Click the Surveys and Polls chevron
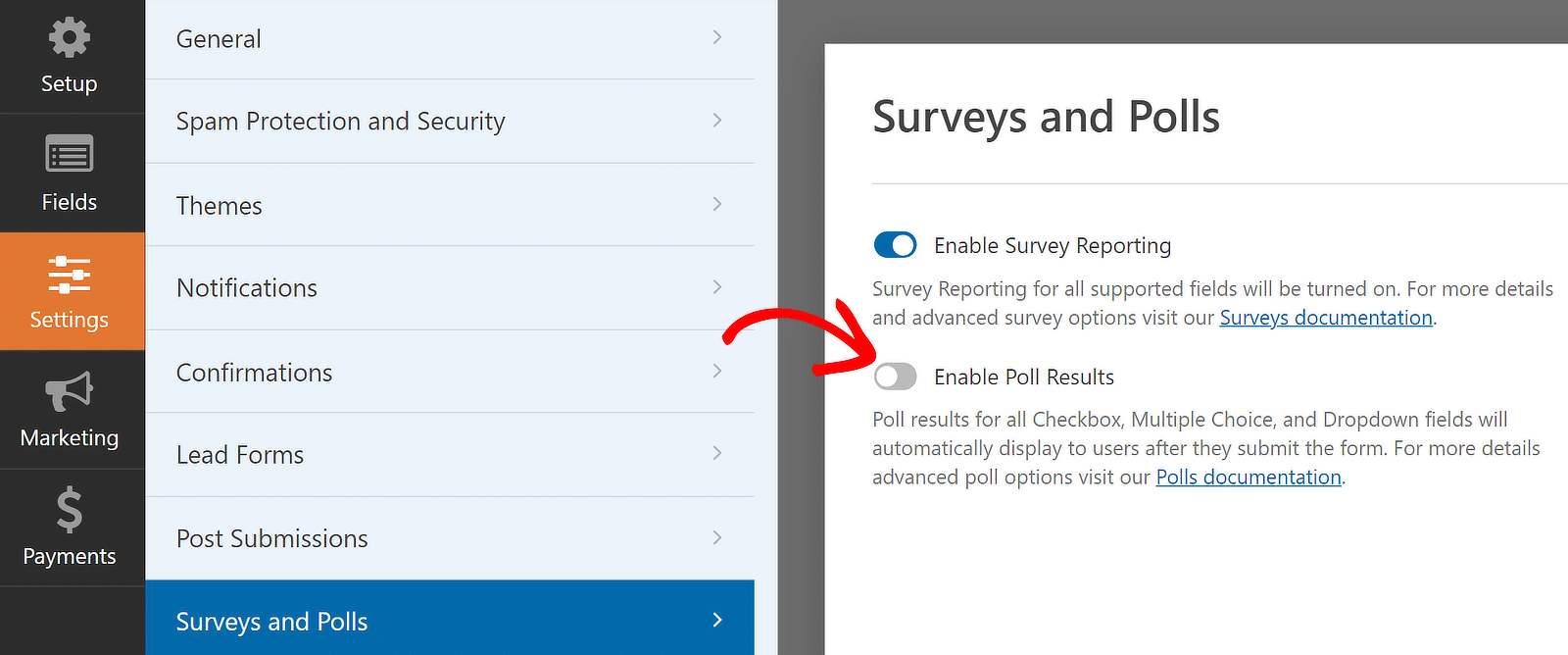This screenshot has width=1568, height=655. tap(717, 621)
